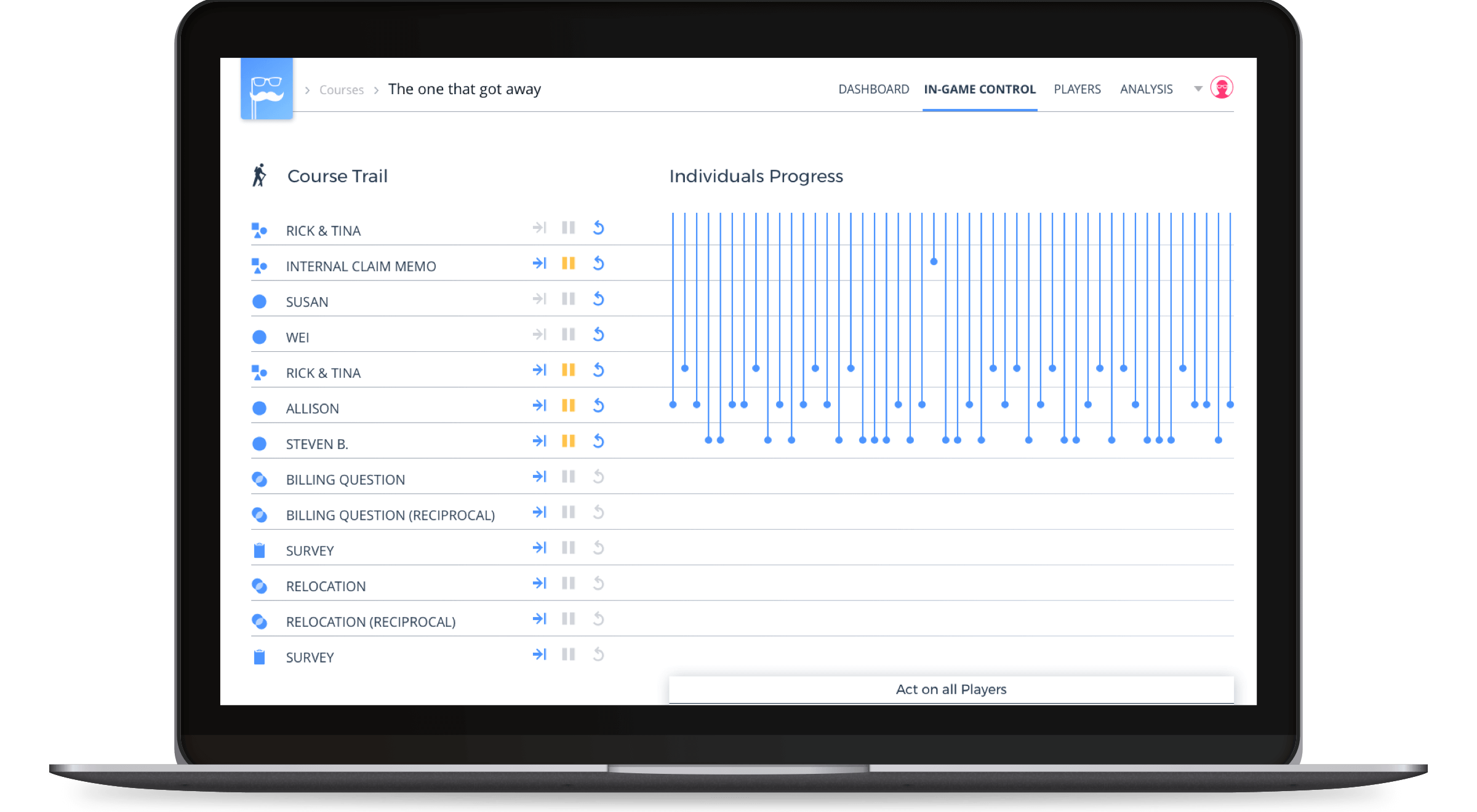Reset the Relocation (Reciprocal) step
The height and width of the screenshot is (812, 1477).
[x=598, y=619]
